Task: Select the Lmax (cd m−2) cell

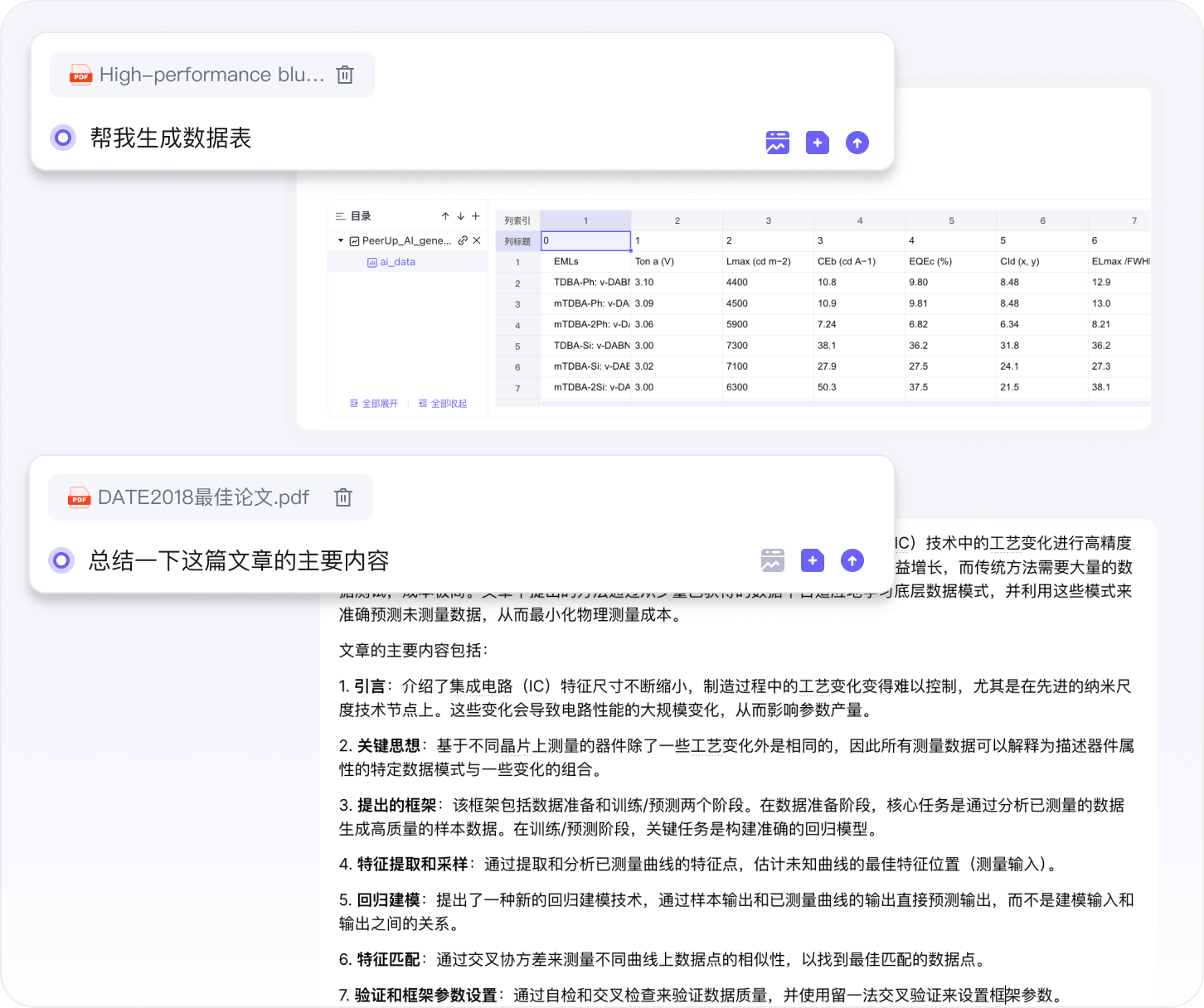Action: click(768, 262)
